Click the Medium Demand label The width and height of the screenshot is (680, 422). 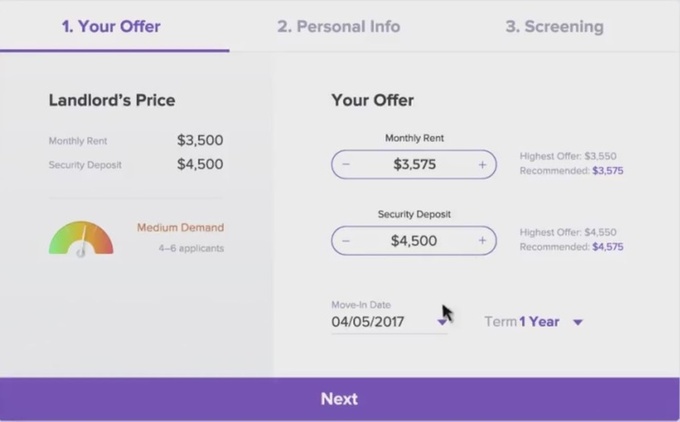180,228
